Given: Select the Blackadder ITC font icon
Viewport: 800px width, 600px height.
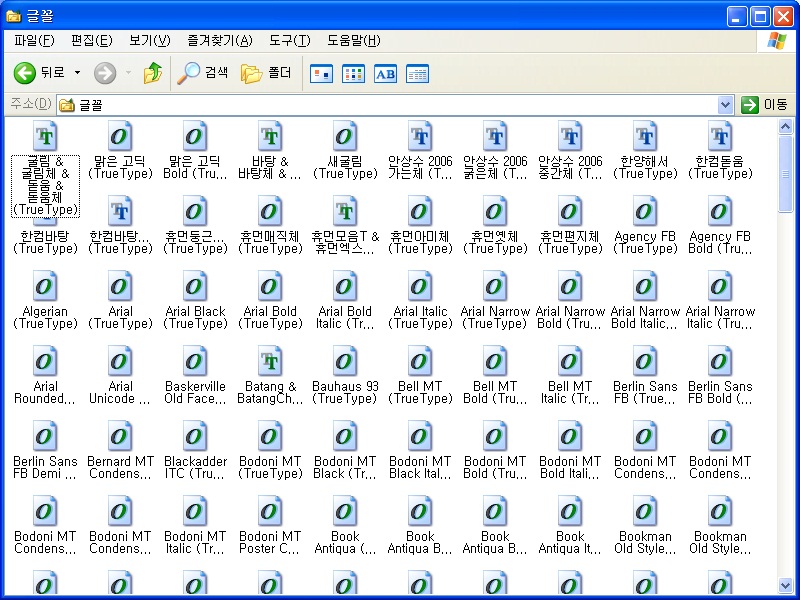Looking at the screenshot, I should [x=195, y=436].
